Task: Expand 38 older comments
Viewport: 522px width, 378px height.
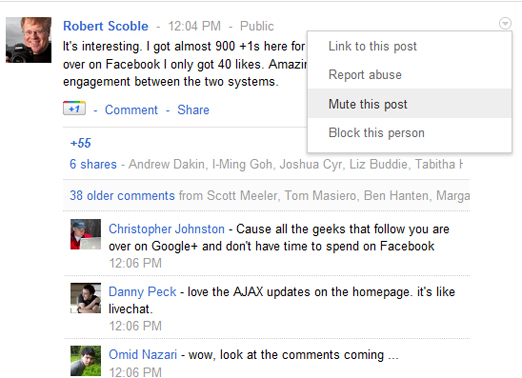Action: pyautogui.click(x=122, y=195)
